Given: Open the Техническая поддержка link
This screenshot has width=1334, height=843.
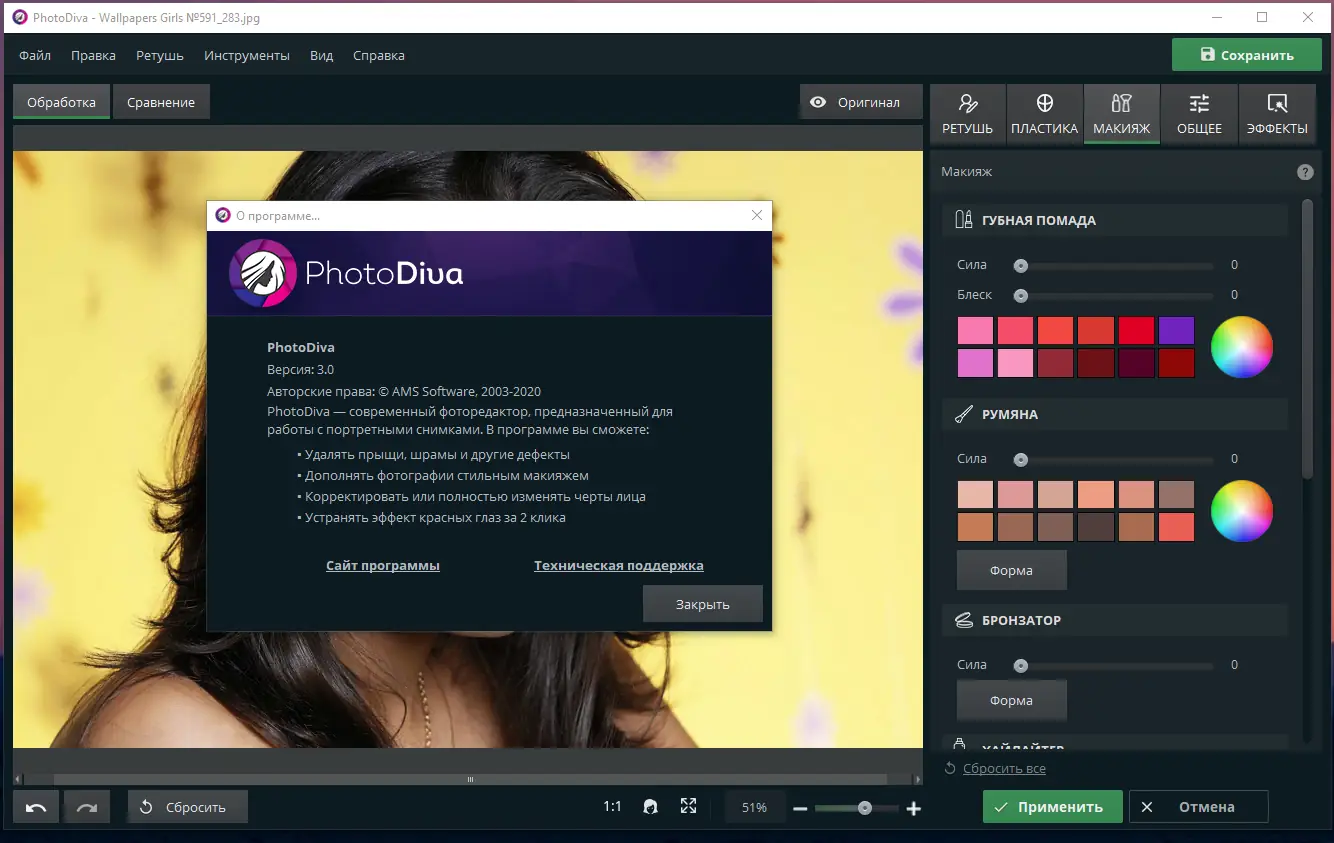Looking at the screenshot, I should tap(619, 566).
